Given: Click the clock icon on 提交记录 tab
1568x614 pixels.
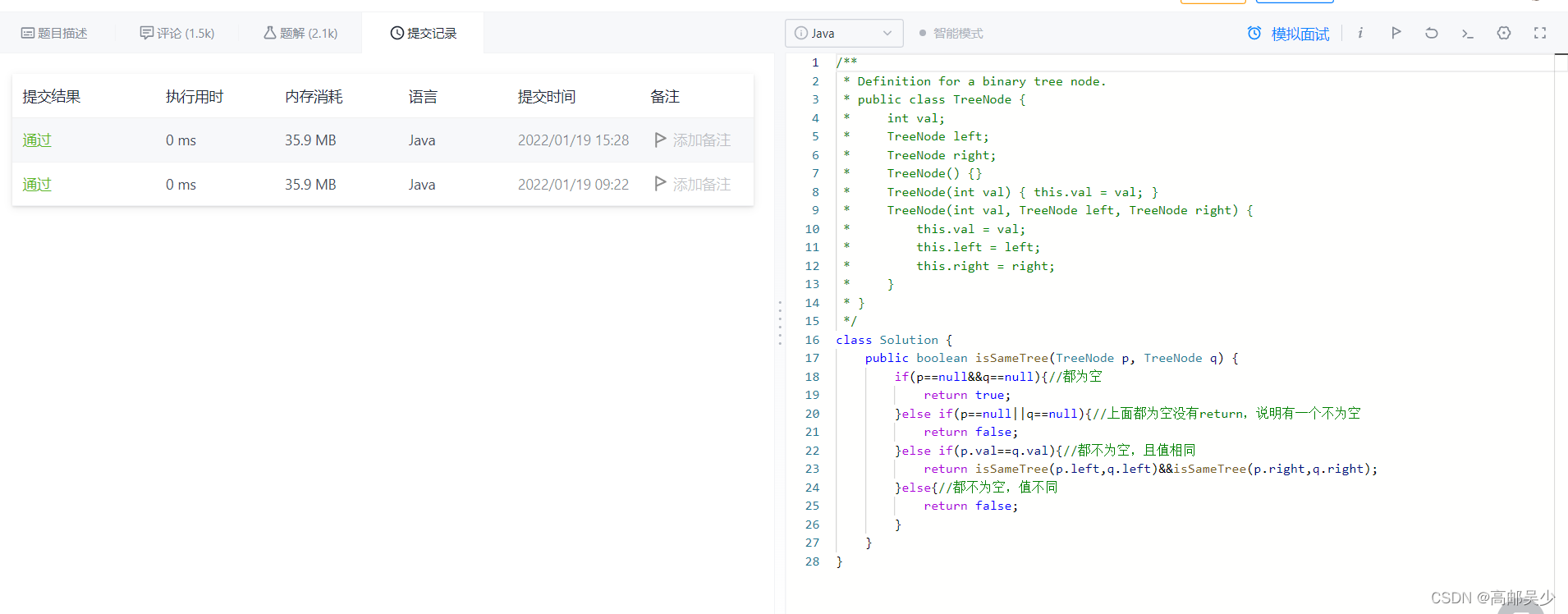Looking at the screenshot, I should point(397,33).
